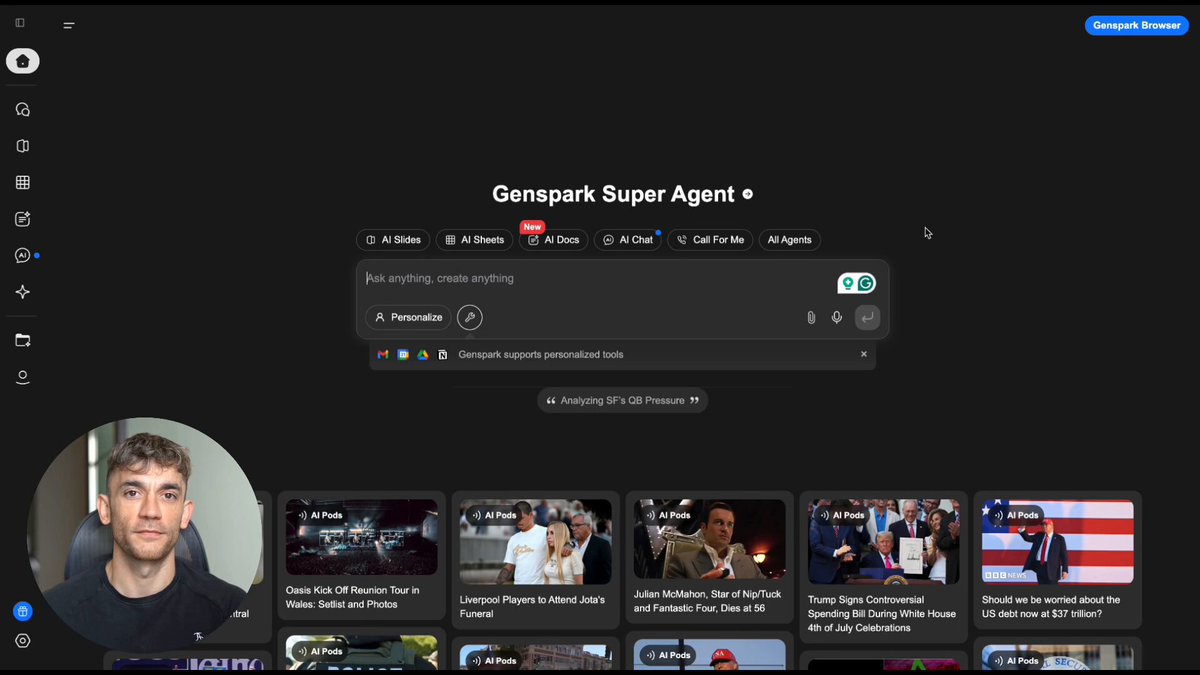Click the Grammarly extension icon
This screenshot has width=1200, height=675.
(x=866, y=284)
